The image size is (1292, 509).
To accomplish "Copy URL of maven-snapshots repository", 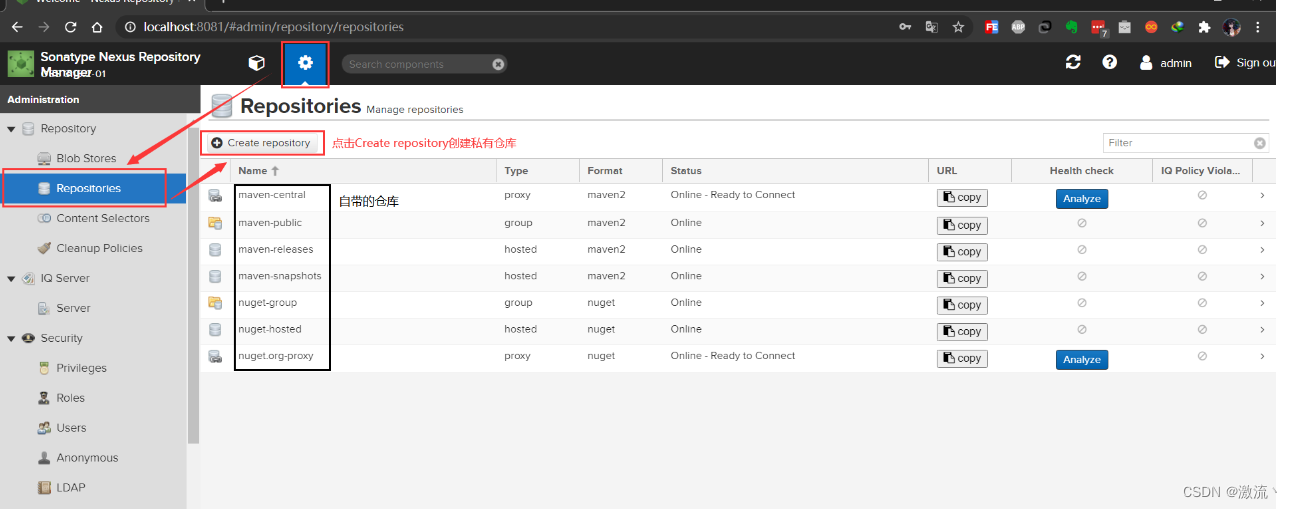I will tap(962, 278).
